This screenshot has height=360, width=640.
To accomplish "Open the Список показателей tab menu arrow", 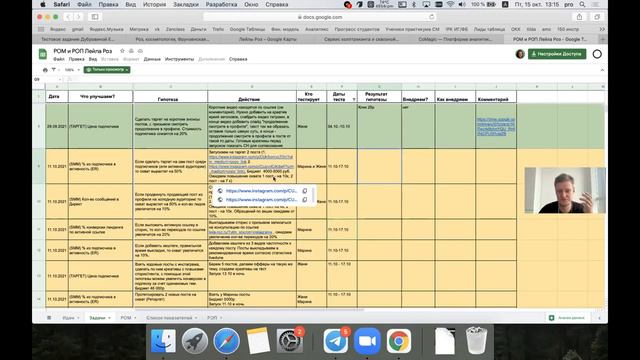I will click(196, 318).
